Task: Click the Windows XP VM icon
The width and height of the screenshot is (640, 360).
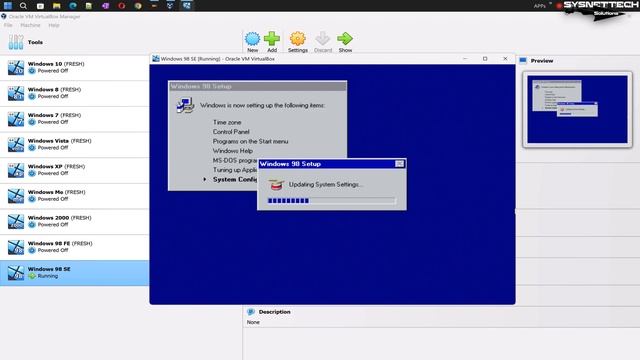Action: (x=16, y=170)
